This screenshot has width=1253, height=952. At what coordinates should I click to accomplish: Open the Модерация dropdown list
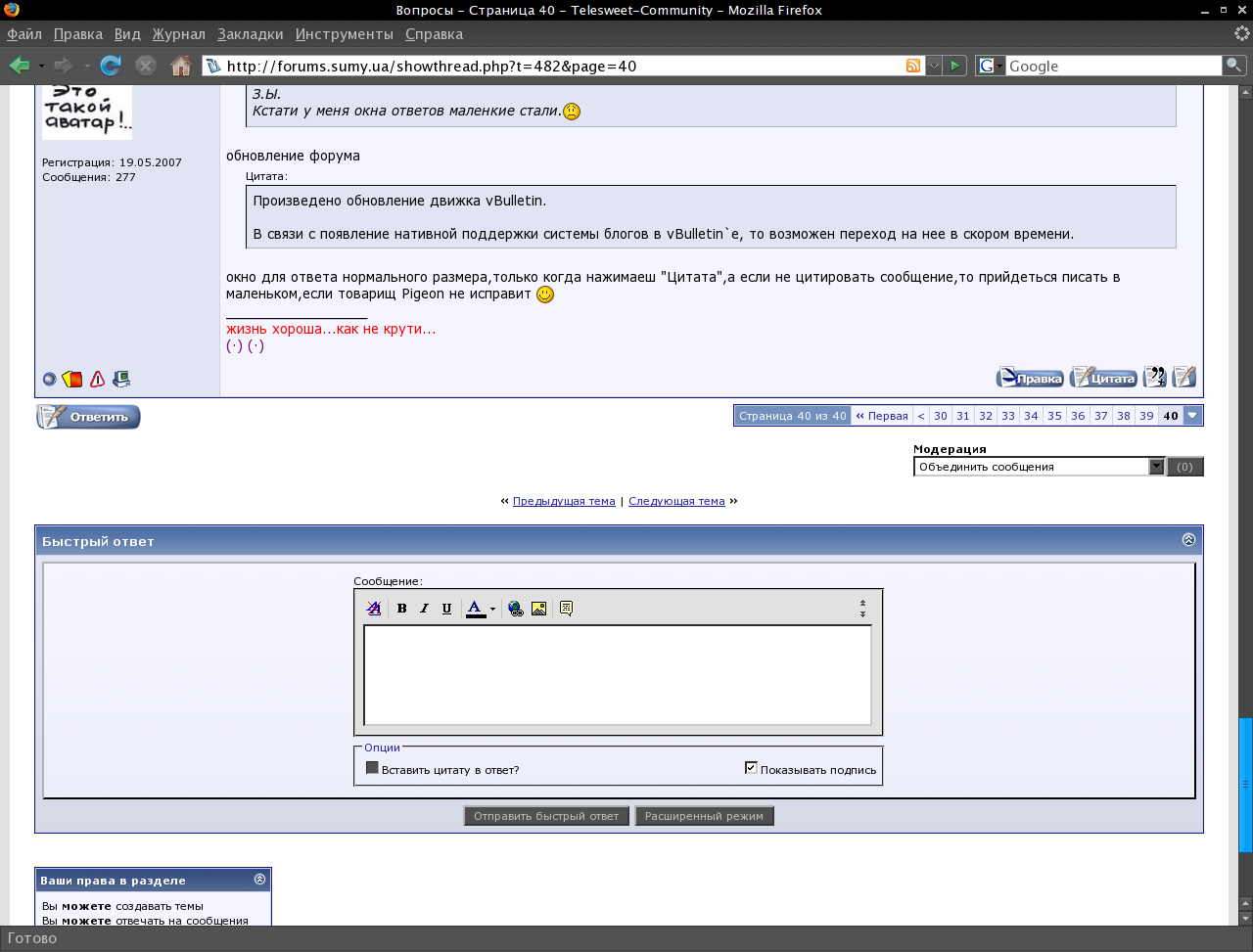coord(1156,467)
